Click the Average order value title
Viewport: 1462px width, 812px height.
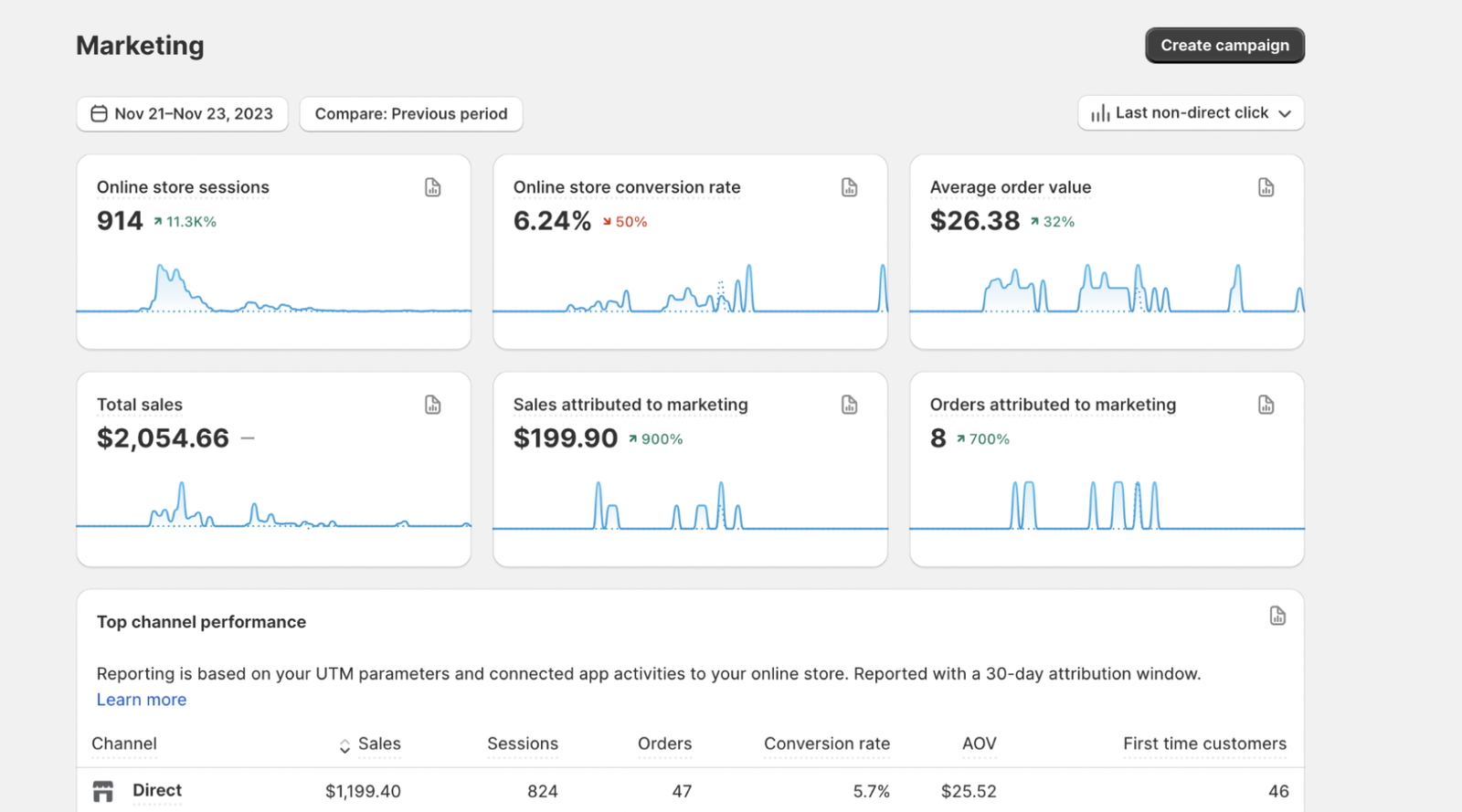click(x=1011, y=187)
